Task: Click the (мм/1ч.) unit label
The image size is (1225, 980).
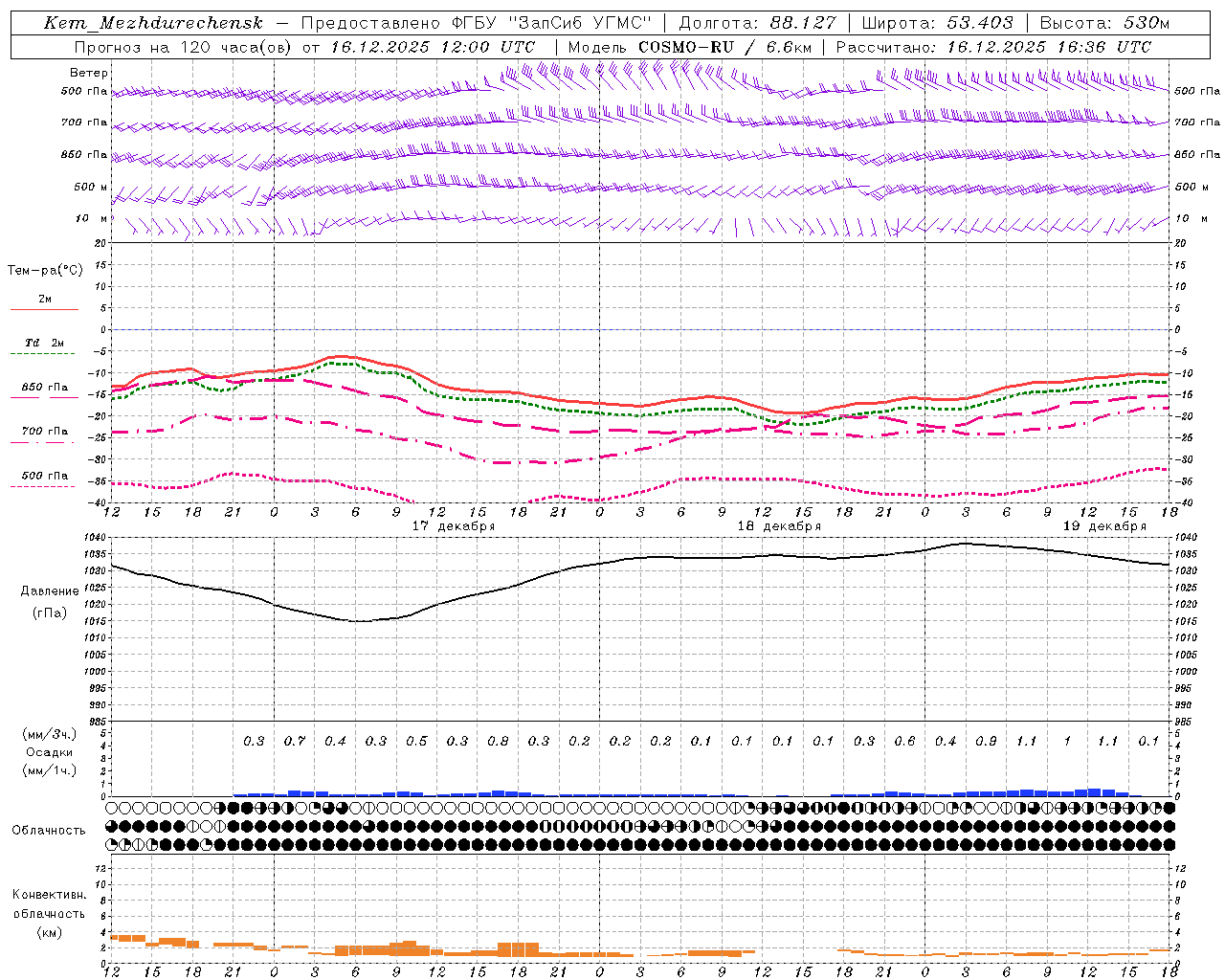Action: [50, 770]
